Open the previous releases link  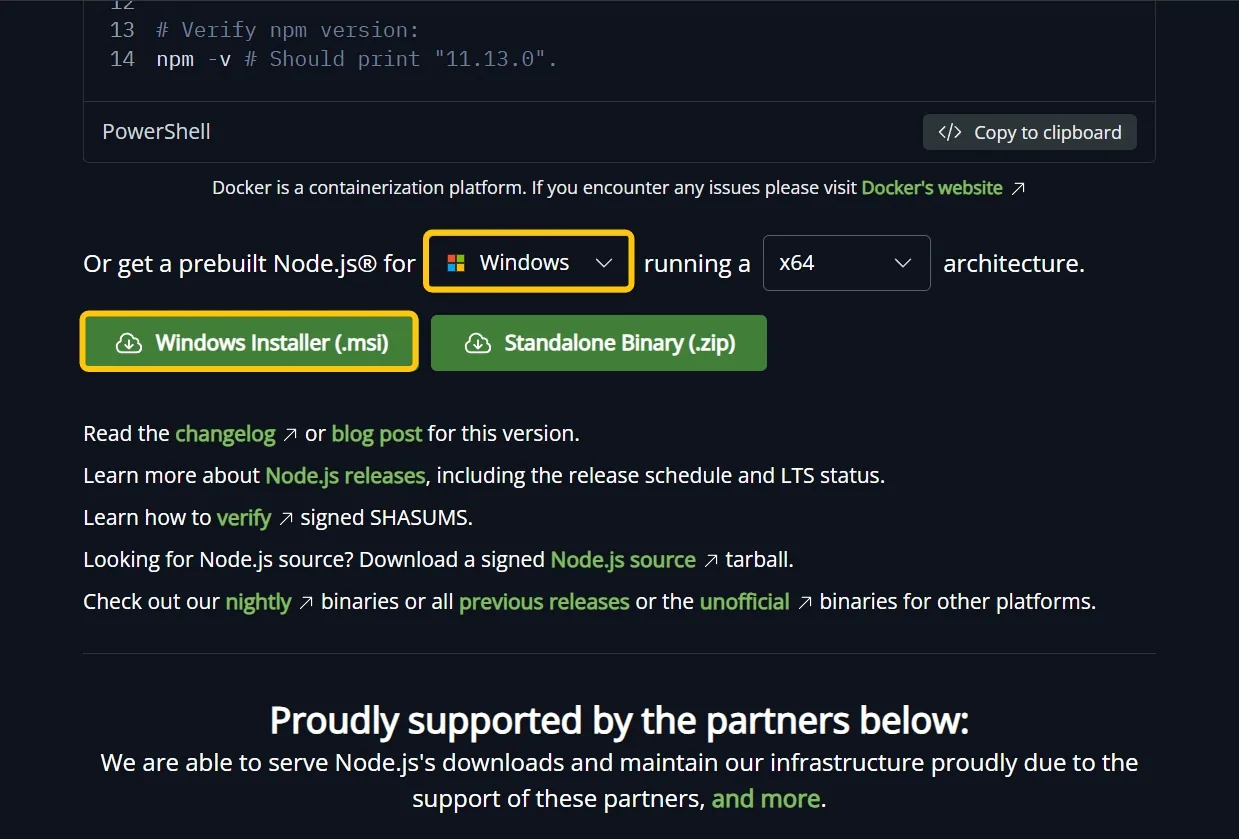coord(544,602)
